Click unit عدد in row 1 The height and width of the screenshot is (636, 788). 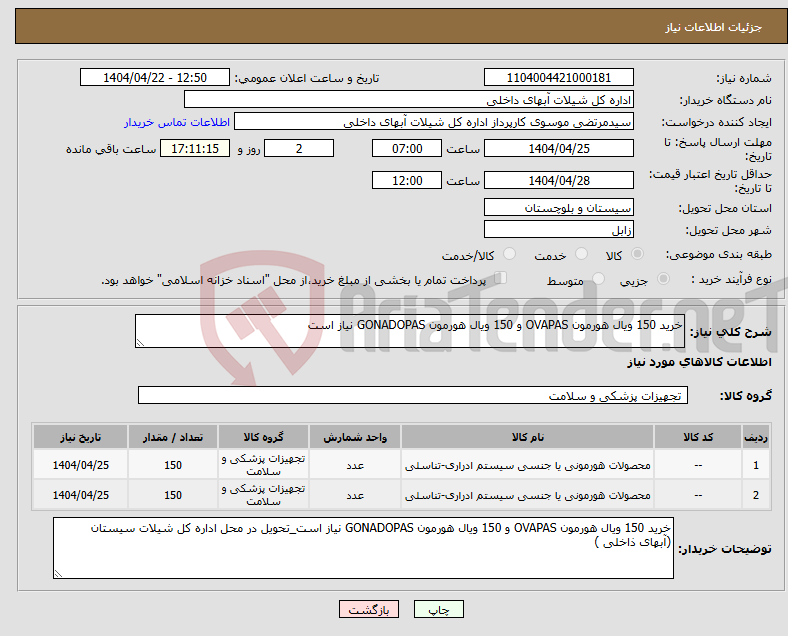(x=355, y=465)
